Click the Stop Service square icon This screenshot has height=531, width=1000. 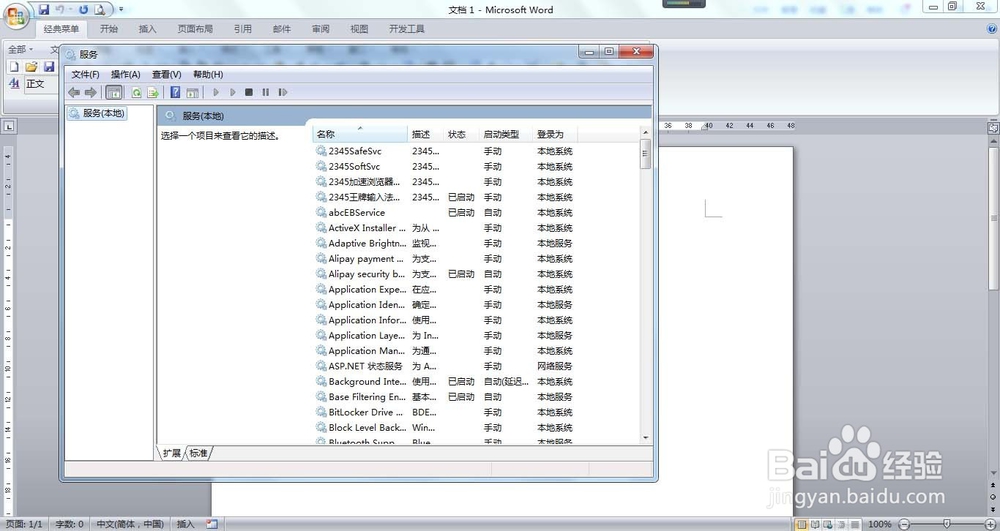(249, 92)
